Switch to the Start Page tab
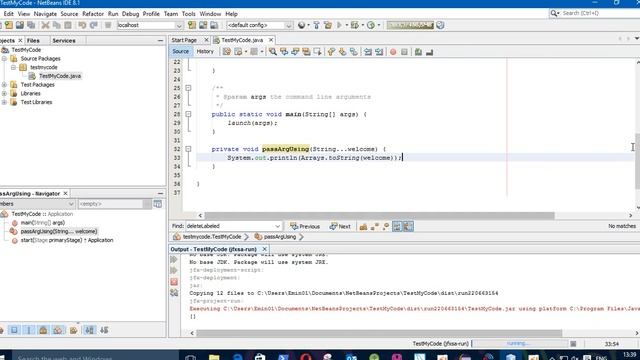This screenshot has height=360, width=640. coord(184,40)
